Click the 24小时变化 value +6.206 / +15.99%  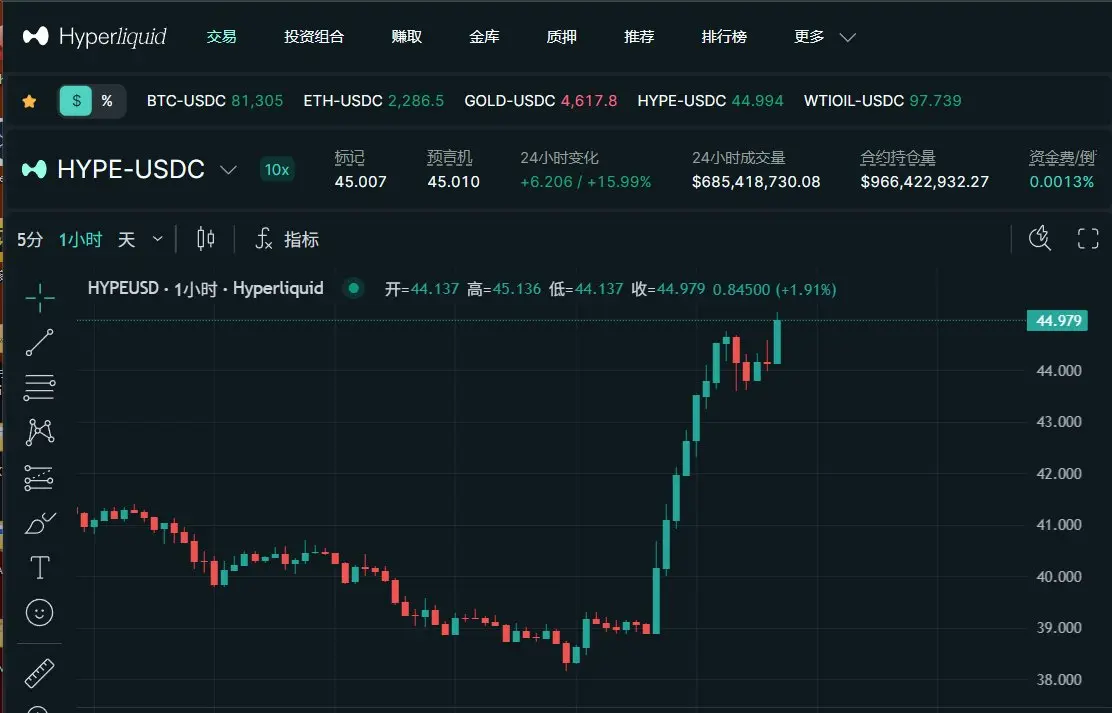(x=585, y=182)
